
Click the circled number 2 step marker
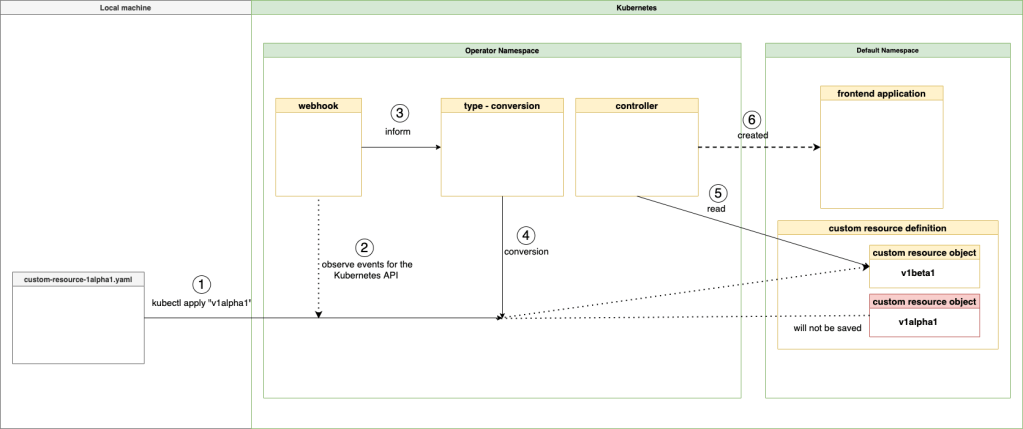click(x=365, y=246)
